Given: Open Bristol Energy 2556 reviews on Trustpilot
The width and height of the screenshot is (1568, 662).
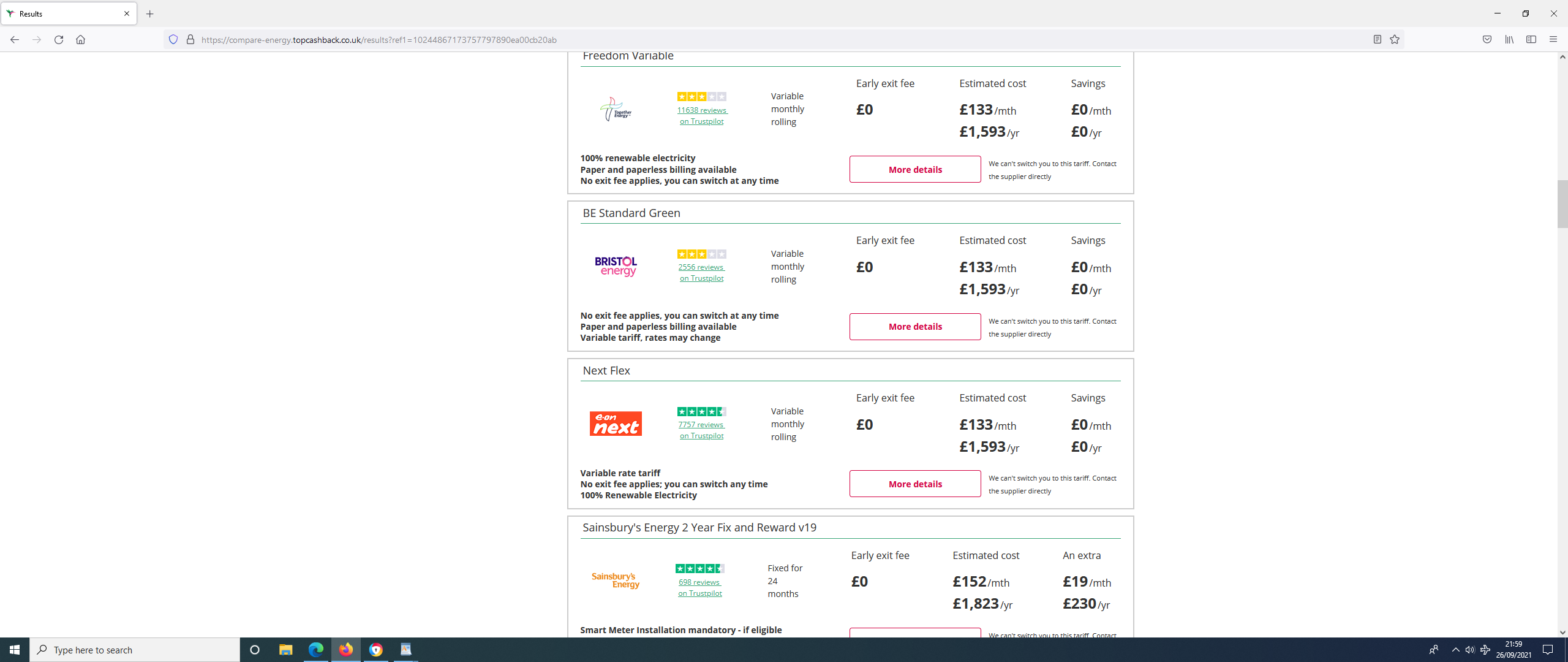Looking at the screenshot, I should click(x=701, y=272).
